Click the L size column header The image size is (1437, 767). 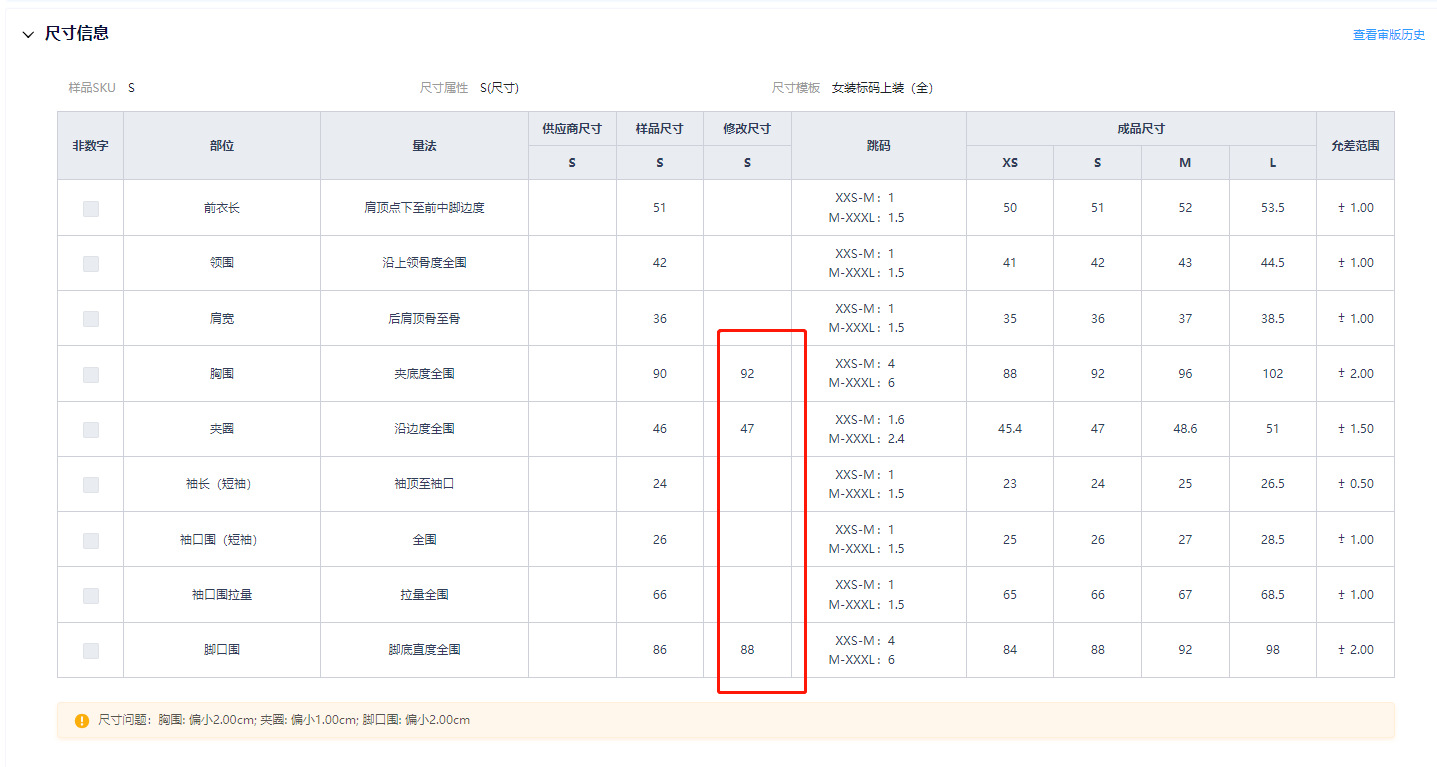pos(1273,163)
